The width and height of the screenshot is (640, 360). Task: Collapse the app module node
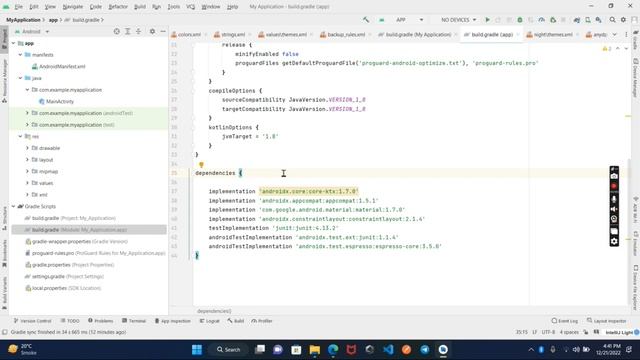[x=13, y=43]
